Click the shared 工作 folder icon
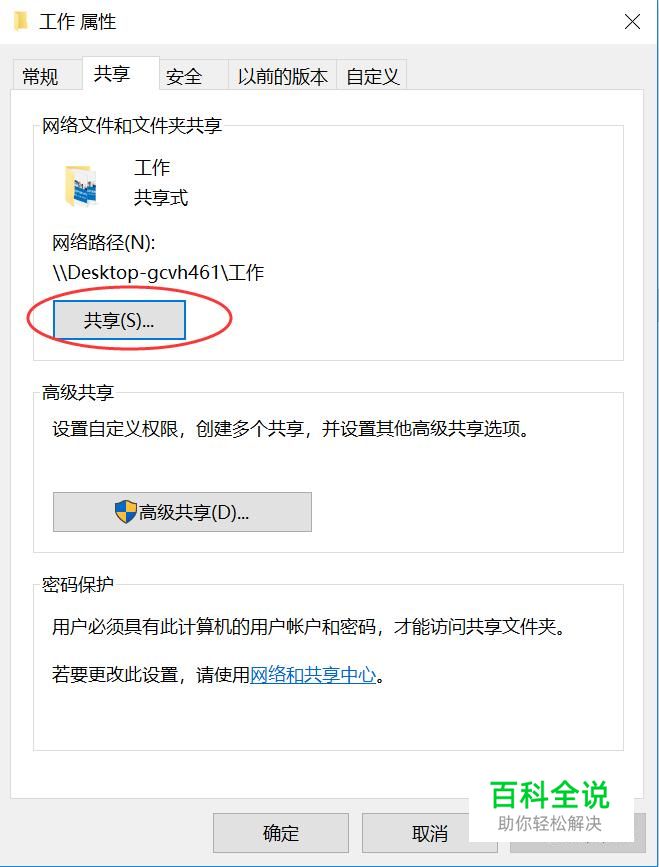Image resolution: width=659 pixels, height=867 pixels. 81,186
